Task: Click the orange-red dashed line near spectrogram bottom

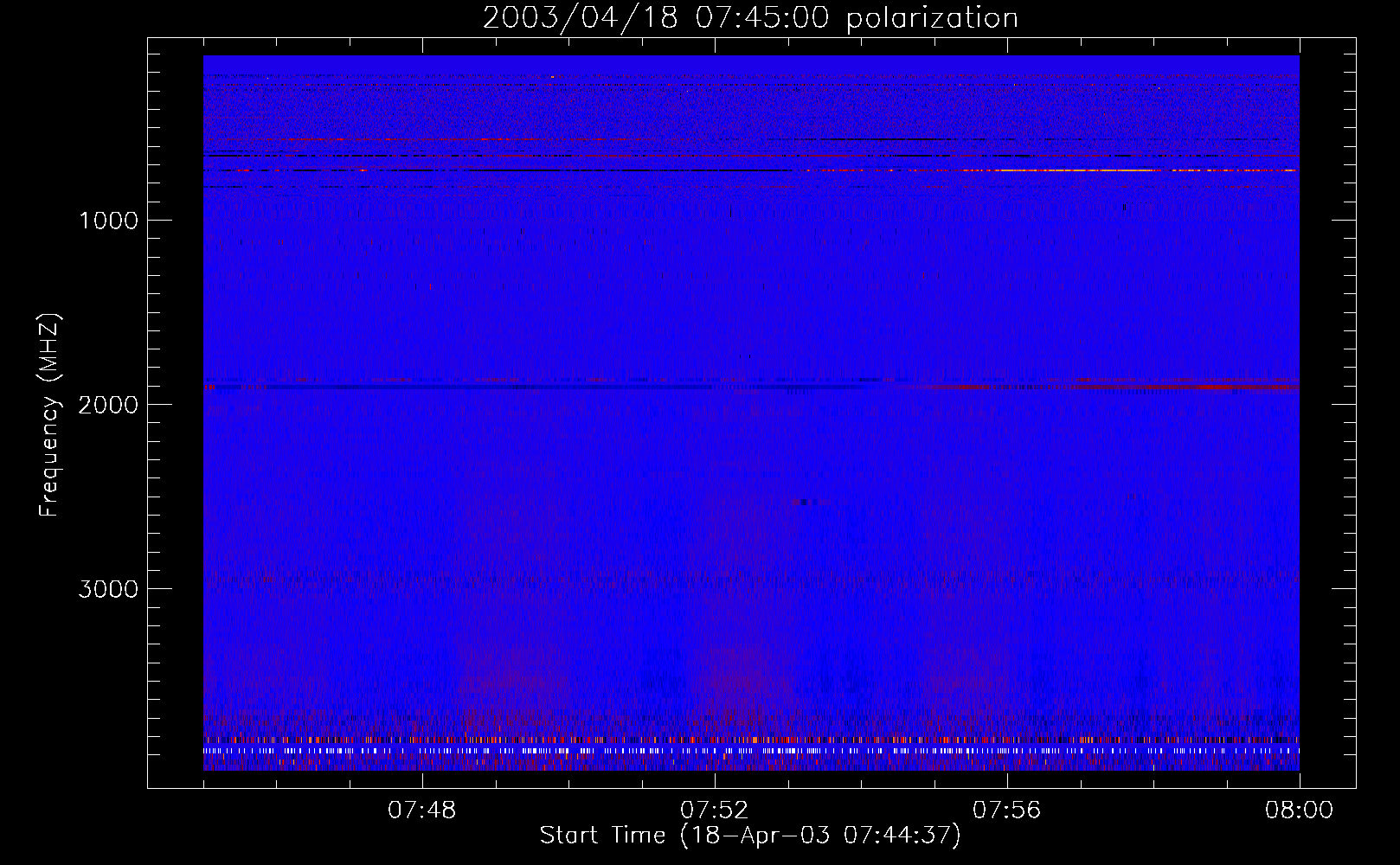Action: point(751,740)
